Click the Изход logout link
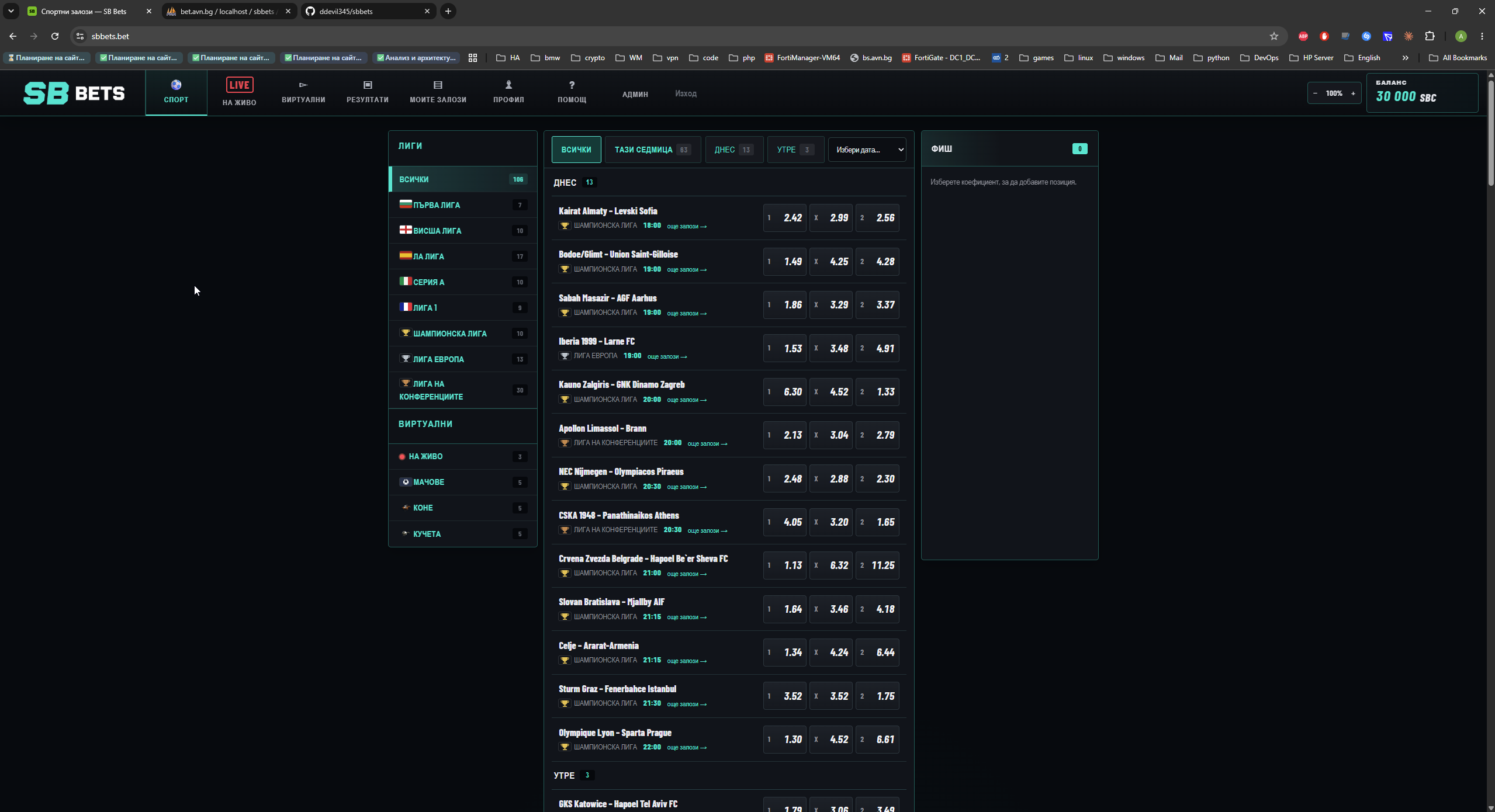This screenshot has width=1495, height=812. pos(686,93)
